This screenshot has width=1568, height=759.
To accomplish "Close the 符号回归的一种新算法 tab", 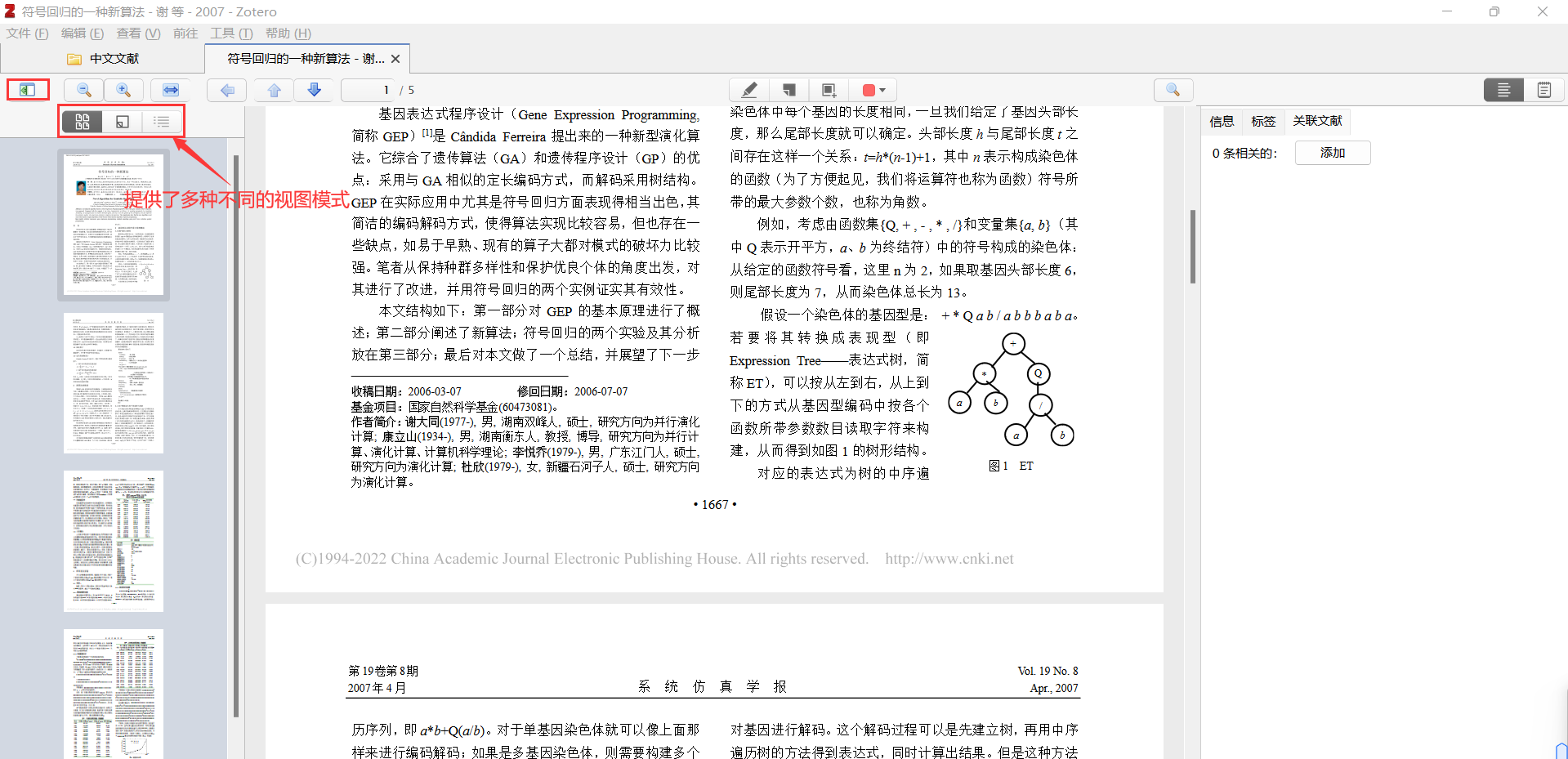I will [x=395, y=59].
